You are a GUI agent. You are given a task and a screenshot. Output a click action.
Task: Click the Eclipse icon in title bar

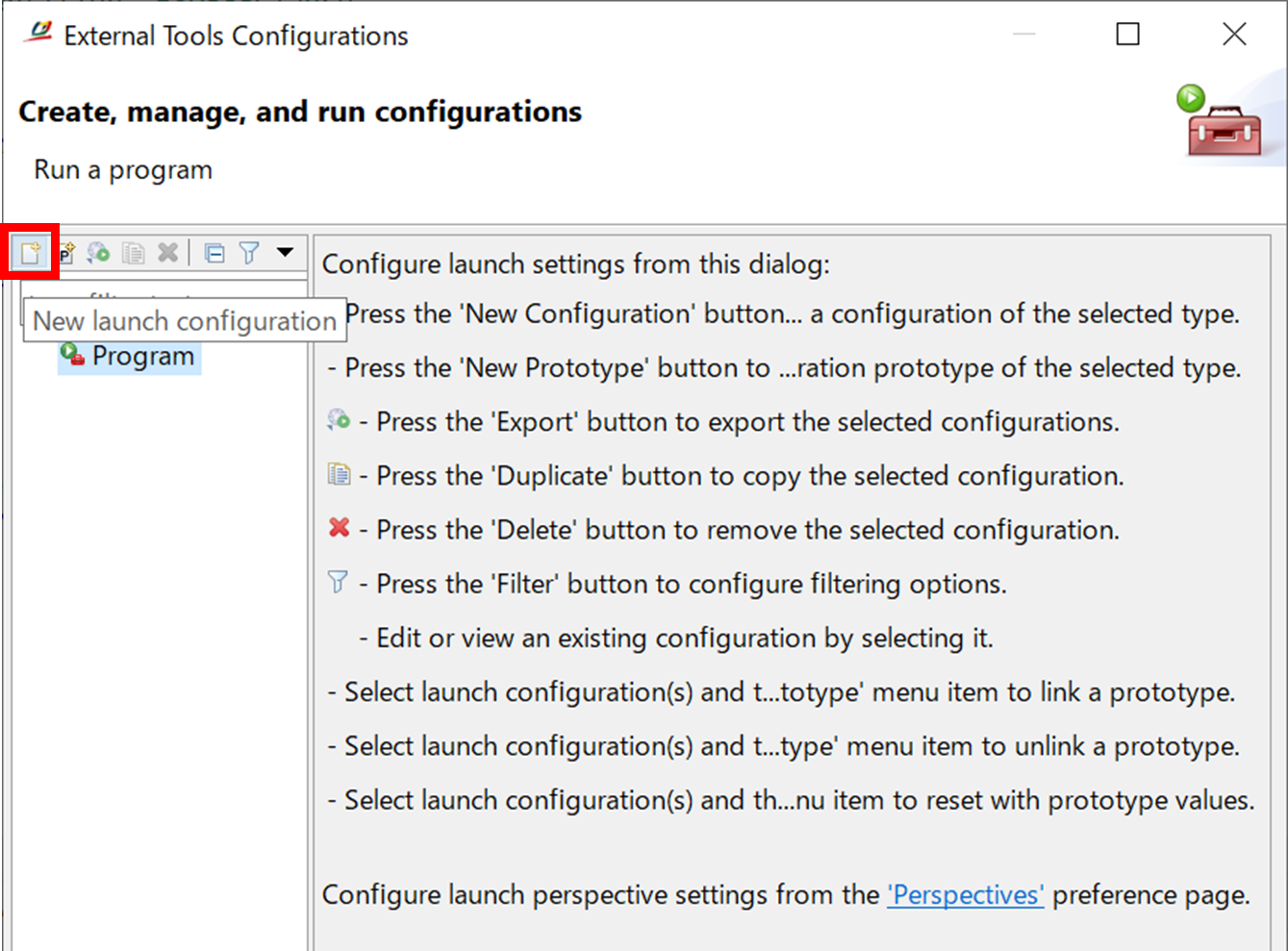tap(38, 35)
